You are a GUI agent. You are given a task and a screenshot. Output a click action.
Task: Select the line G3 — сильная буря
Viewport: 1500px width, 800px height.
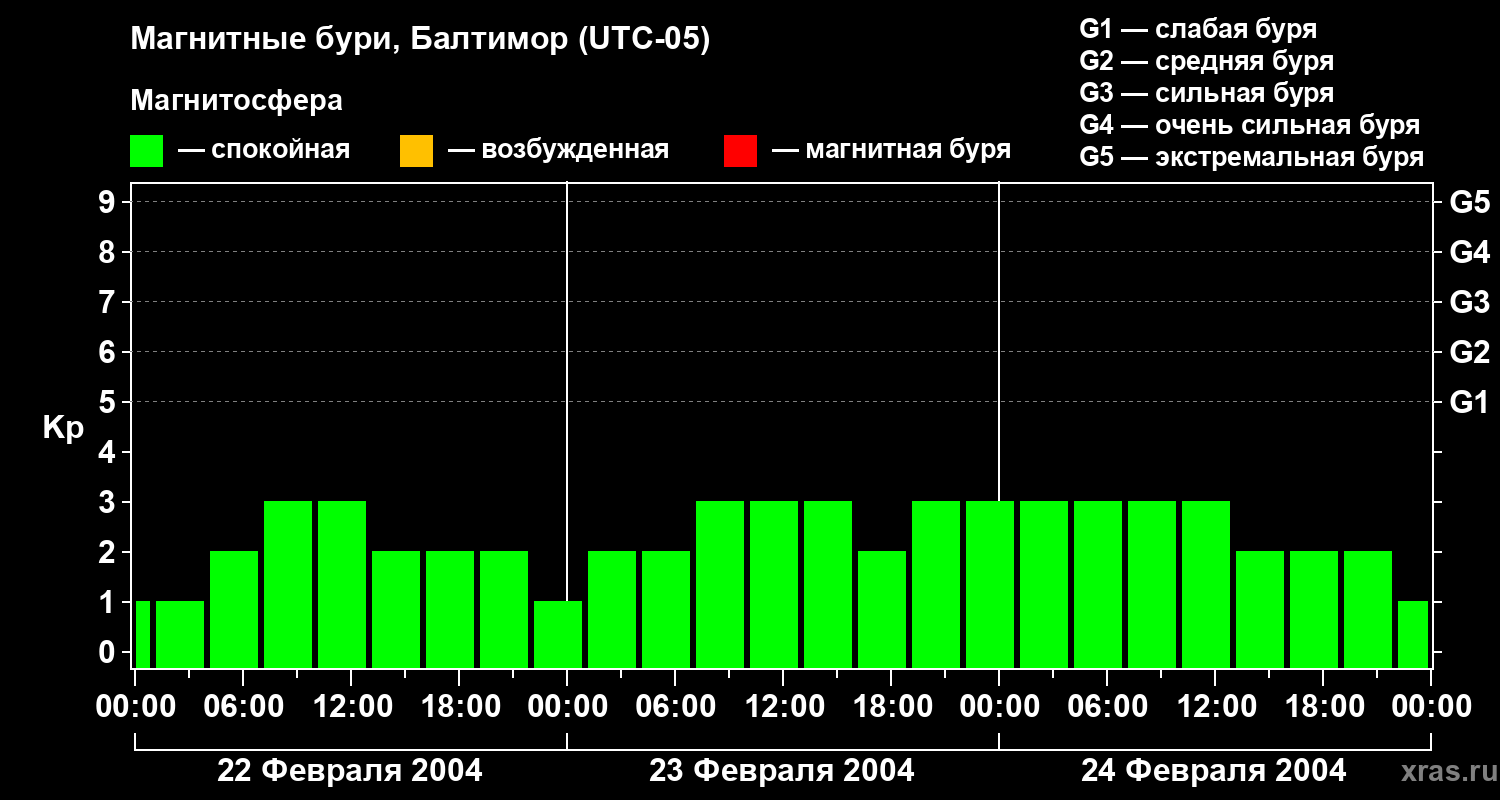pyautogui.click(x=1207, y=93)
